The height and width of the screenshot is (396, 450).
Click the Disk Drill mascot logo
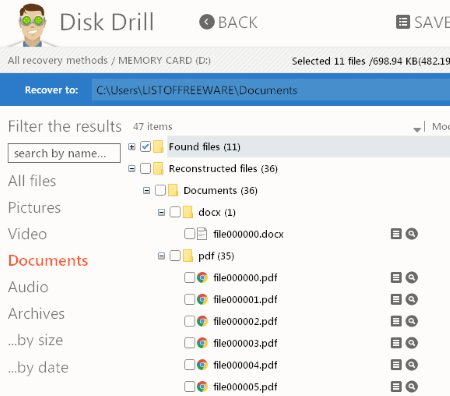[x=32, y=25]
